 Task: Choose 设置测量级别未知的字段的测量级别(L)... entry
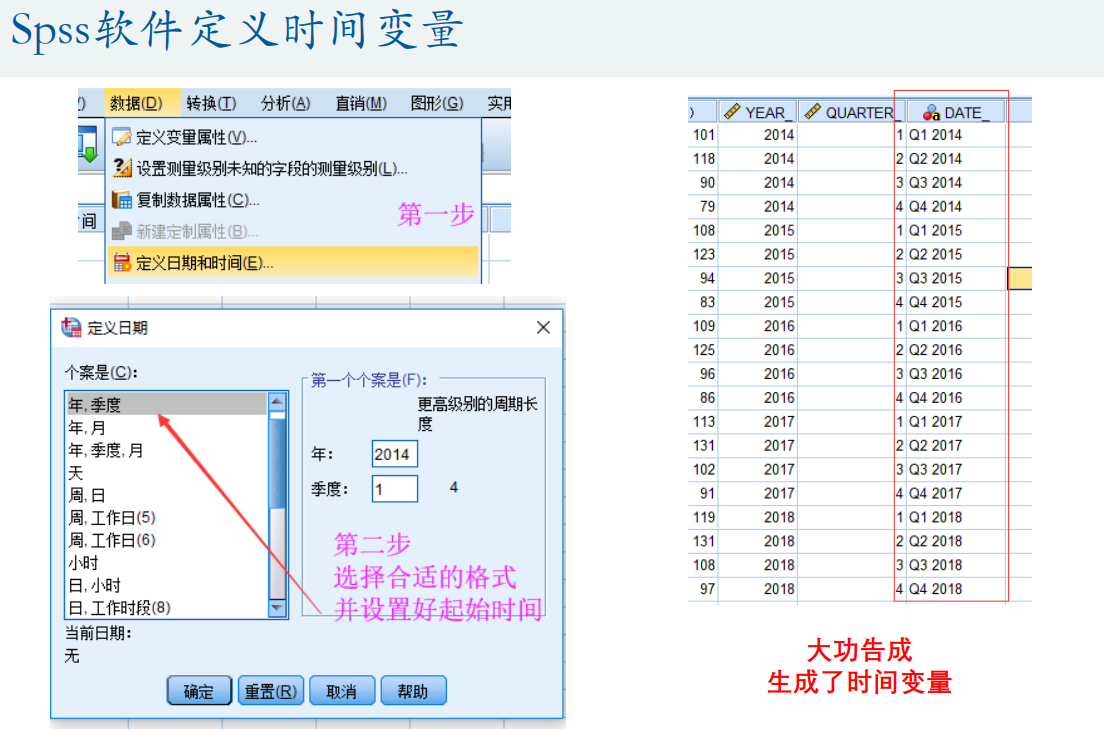(x=294, y=168)
